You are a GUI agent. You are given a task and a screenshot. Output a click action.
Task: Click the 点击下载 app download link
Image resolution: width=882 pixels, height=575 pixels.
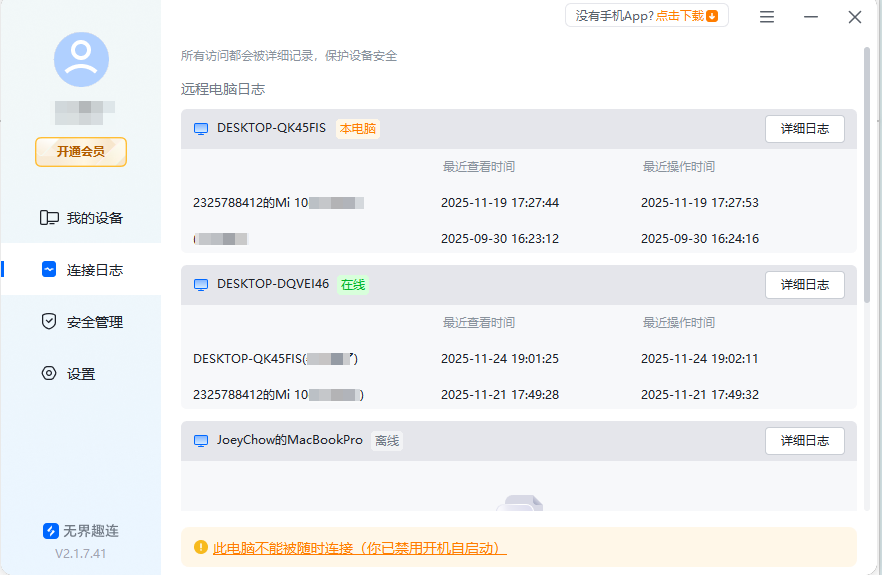point(680,16)
